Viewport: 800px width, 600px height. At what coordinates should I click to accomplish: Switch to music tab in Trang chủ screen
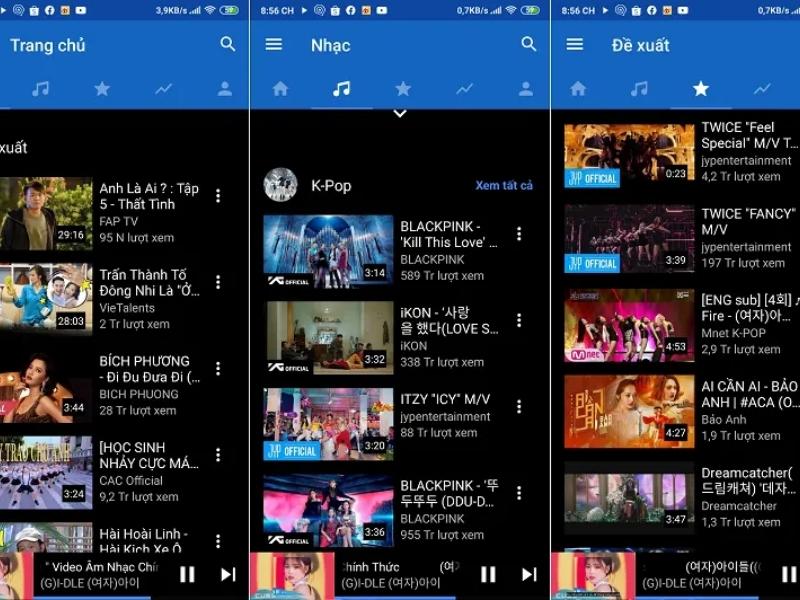pos(40,89)
